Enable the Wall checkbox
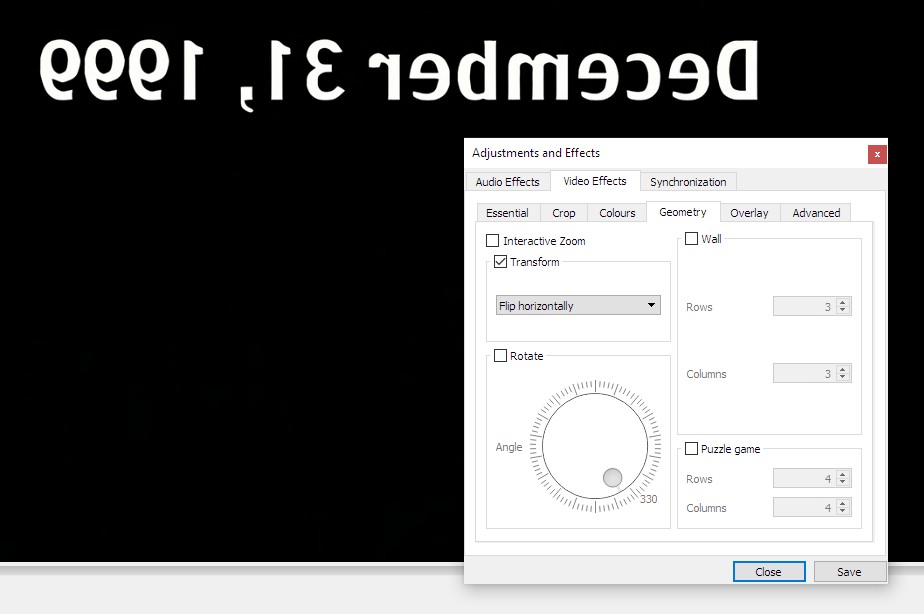This screenshot has width=924, height=614. coord(691,239)
